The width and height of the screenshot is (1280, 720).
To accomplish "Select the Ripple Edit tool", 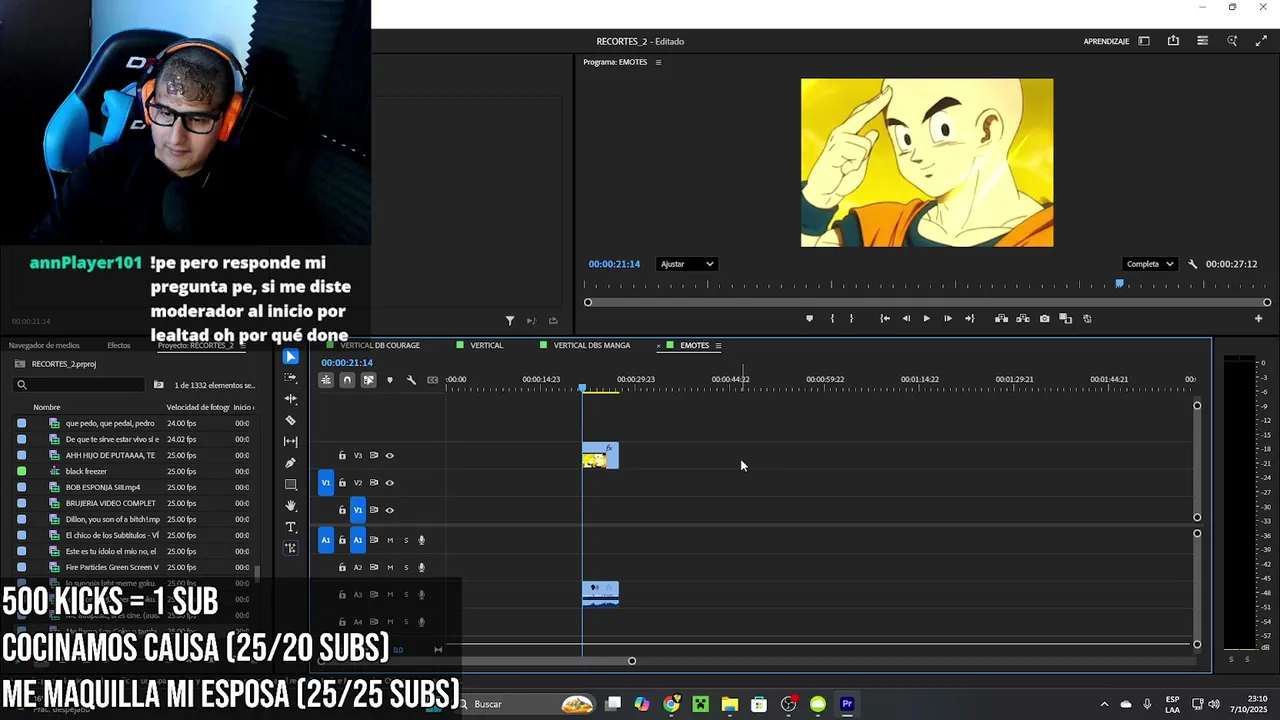I will click(290, 399).
